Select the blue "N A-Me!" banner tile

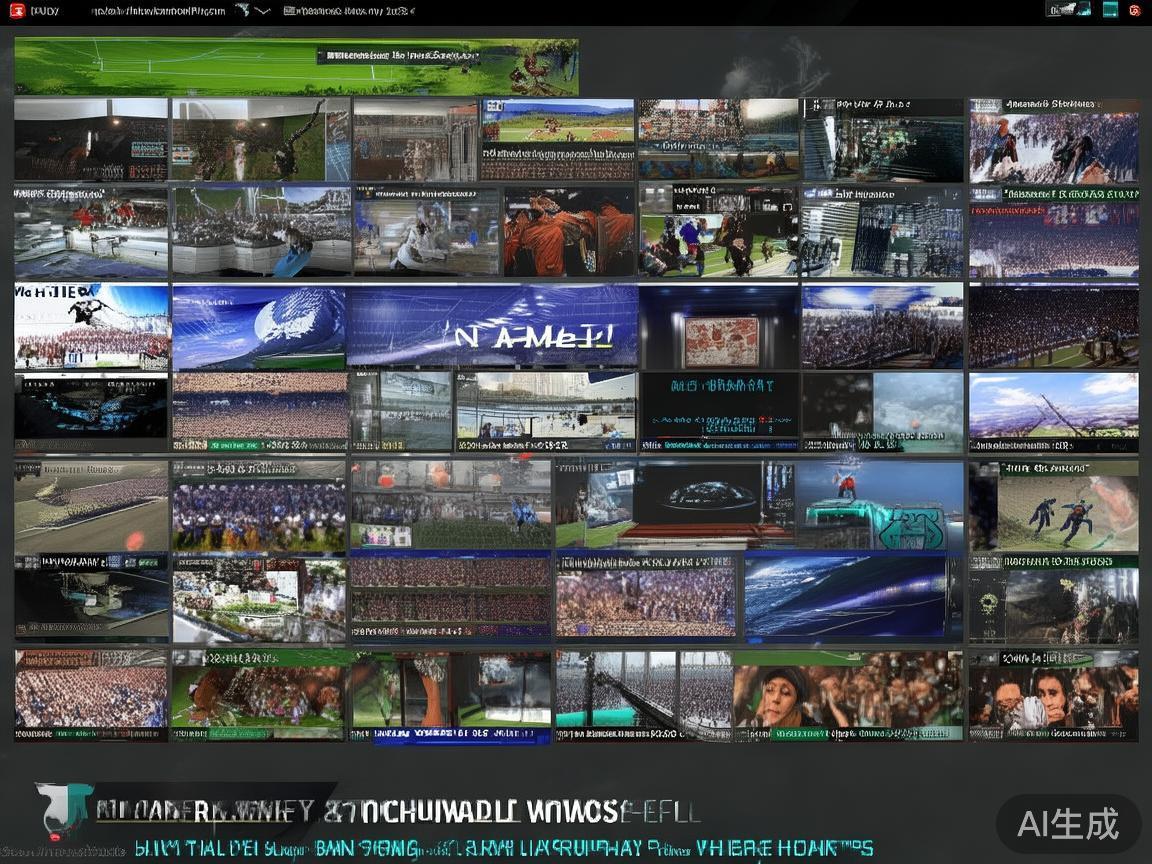pyautogui.click(x=492, y=327)
